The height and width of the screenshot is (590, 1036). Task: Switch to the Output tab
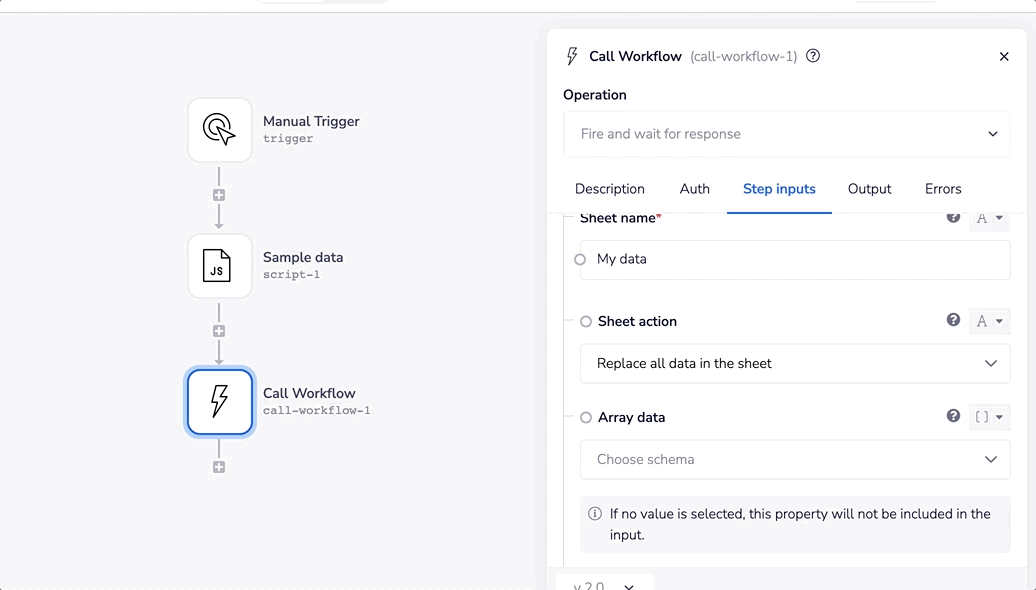click(x=869, y=189)
